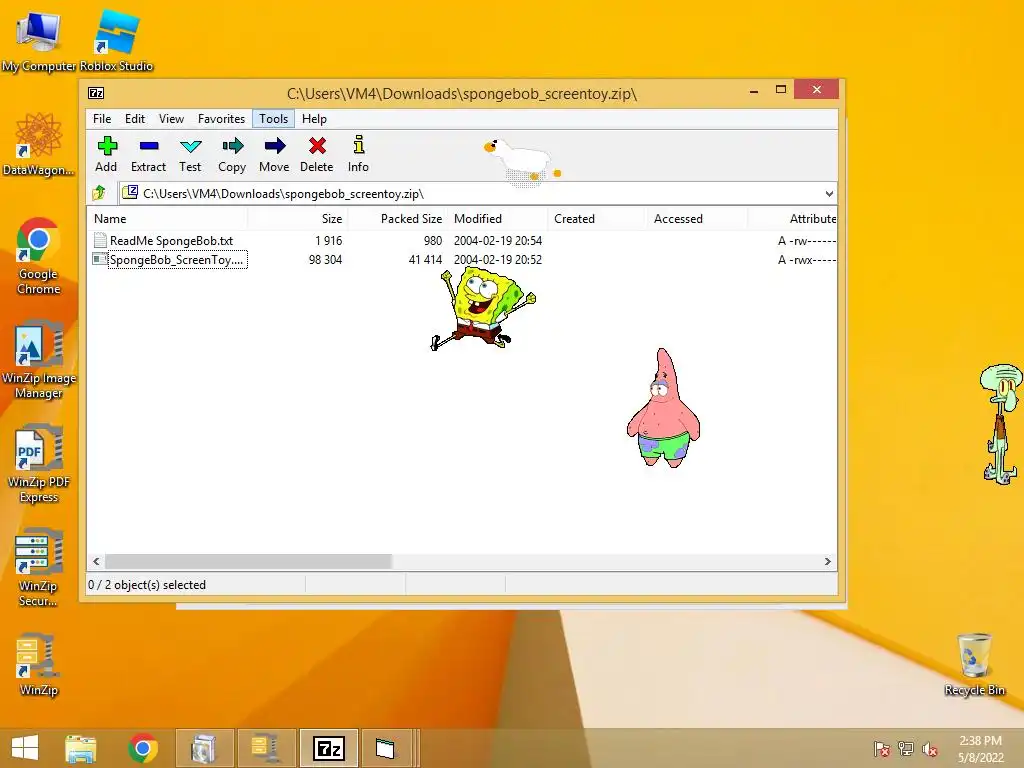The width and height of the screenshot is (1024, 768).
Task: Switch to 7-Zip taskbar button
Action: click(328, 748)
